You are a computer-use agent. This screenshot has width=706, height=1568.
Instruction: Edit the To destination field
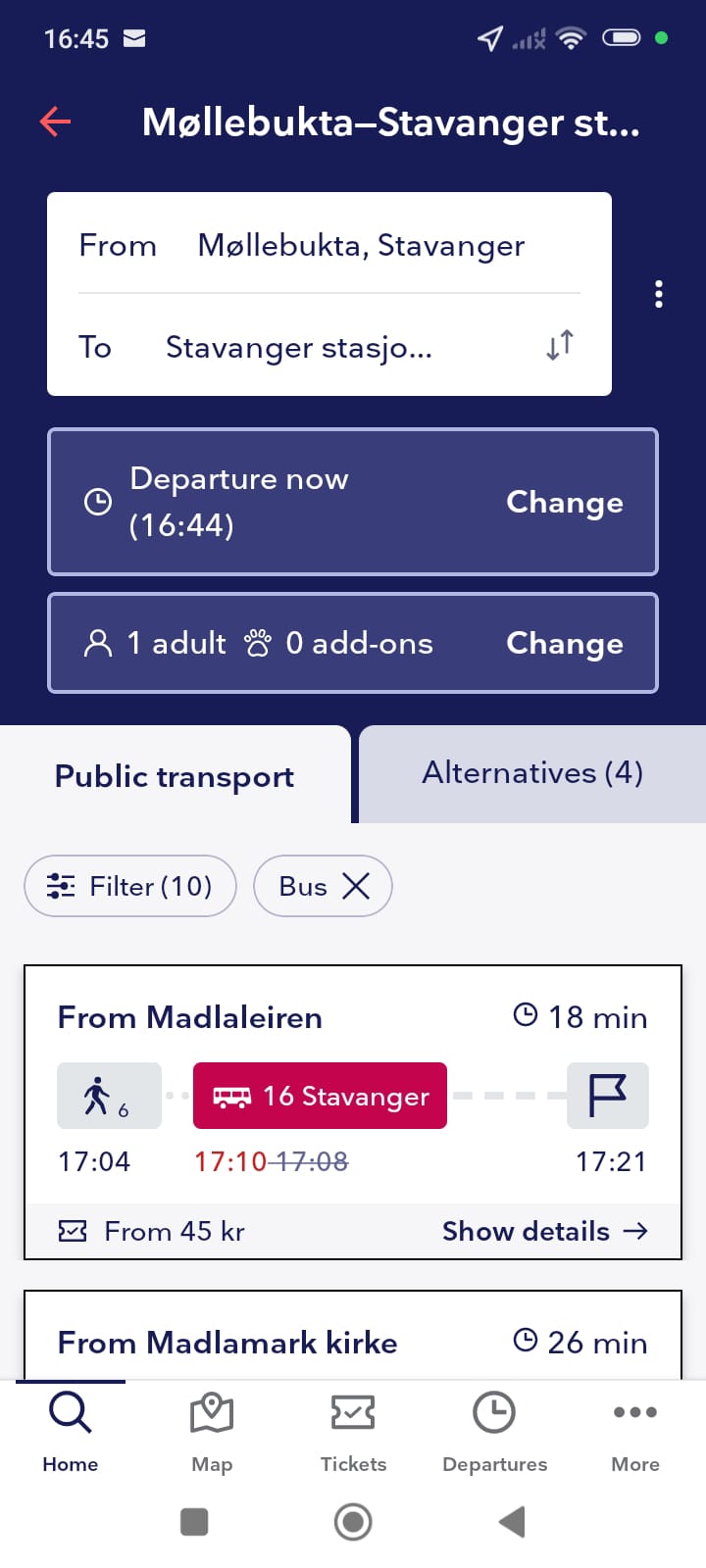(x=299, y=347)
